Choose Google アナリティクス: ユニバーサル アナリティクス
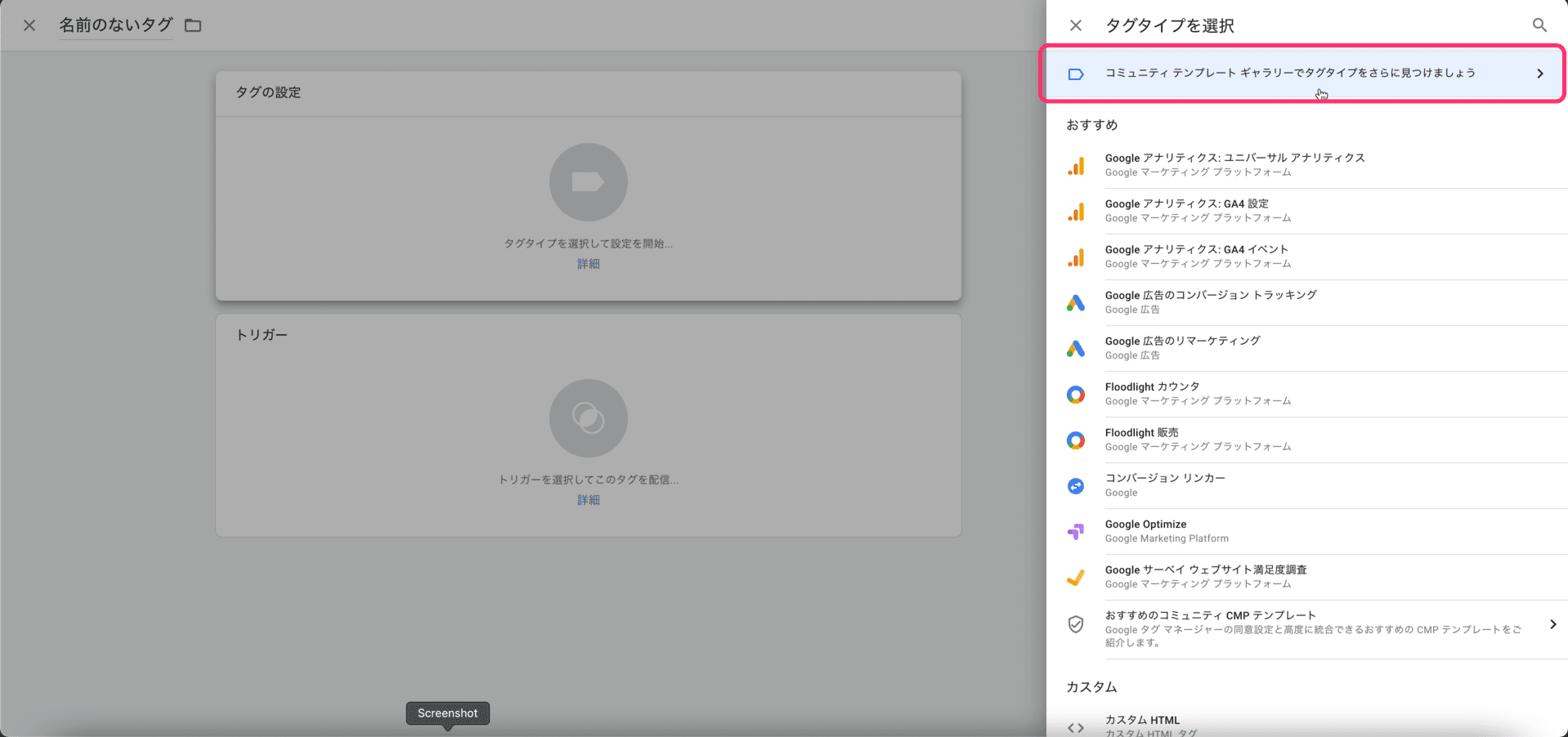 point(1306,166)
